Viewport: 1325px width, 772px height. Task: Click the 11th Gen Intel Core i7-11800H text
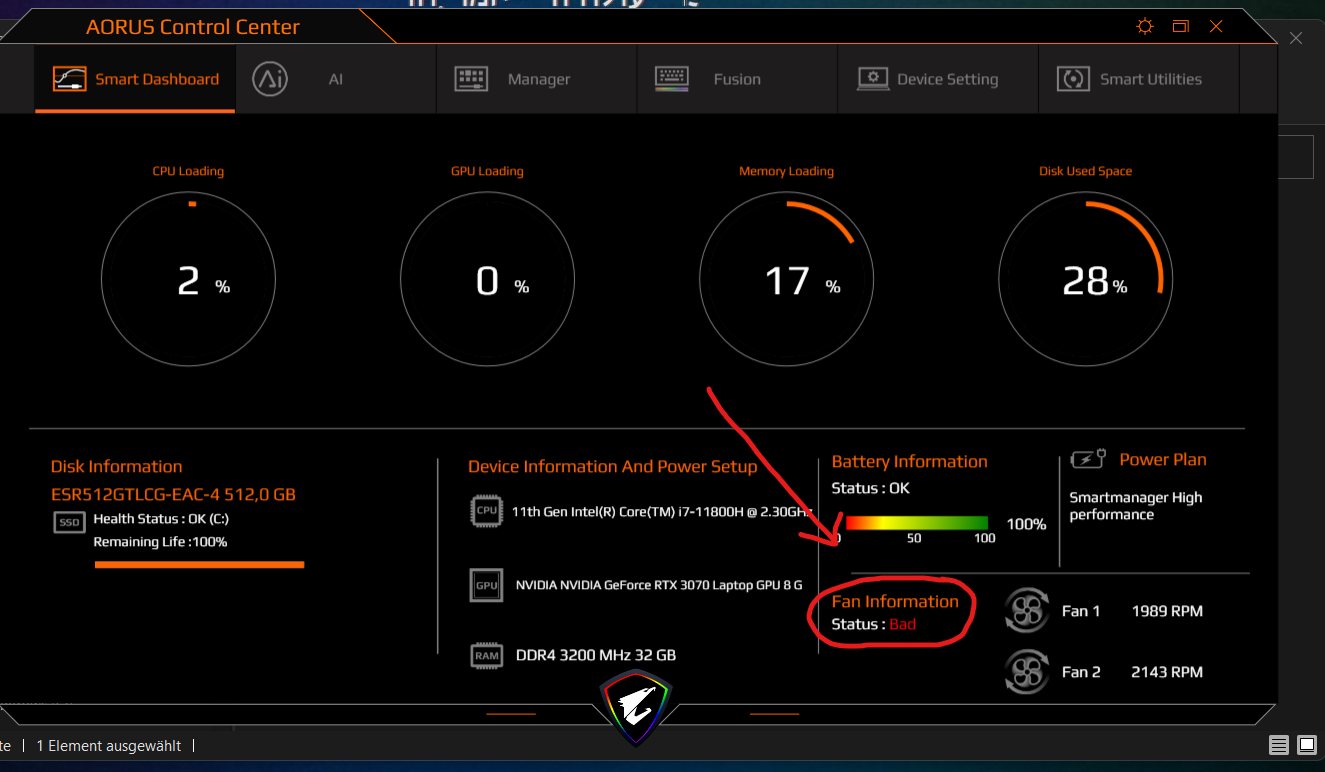[660, 511]
